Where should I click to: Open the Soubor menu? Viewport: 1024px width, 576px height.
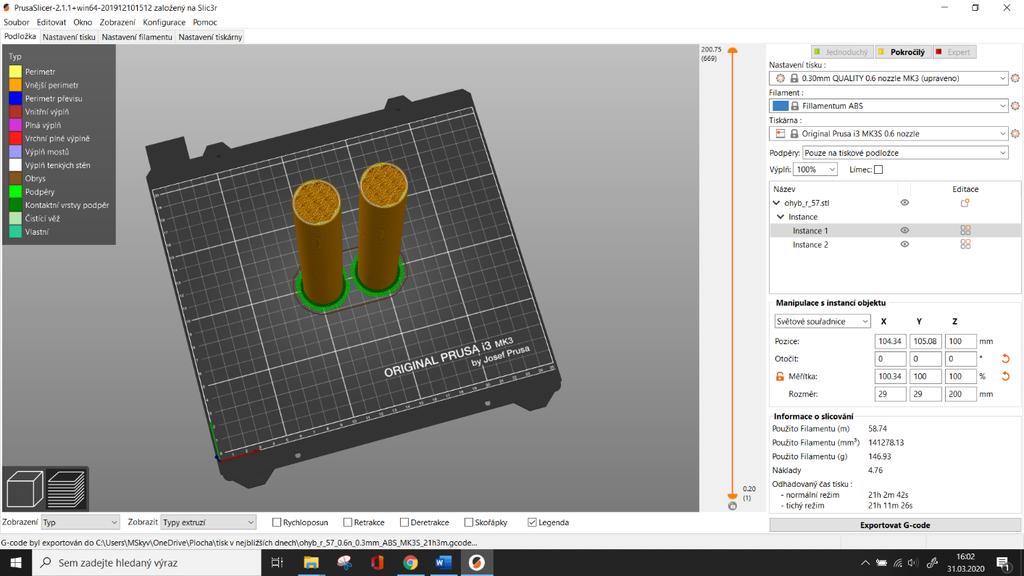click(x=16, y=22)
